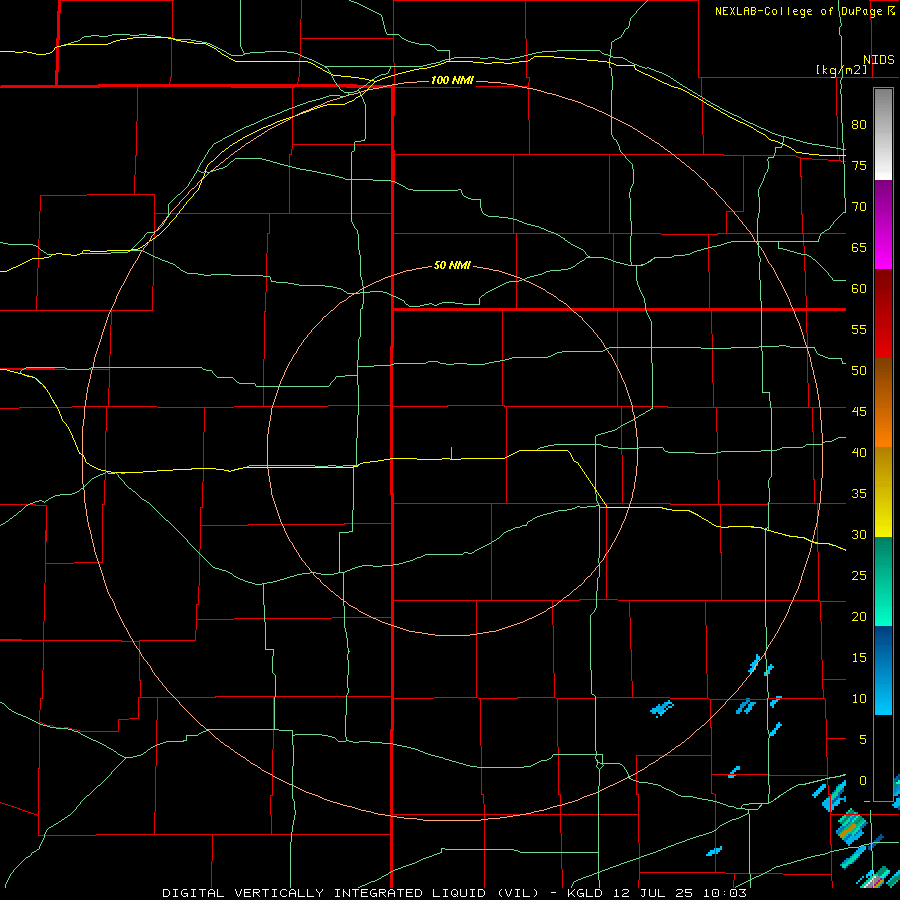Click the scale value 20
This screenshot has height=900, width=900.
click(x=859, y=617)
